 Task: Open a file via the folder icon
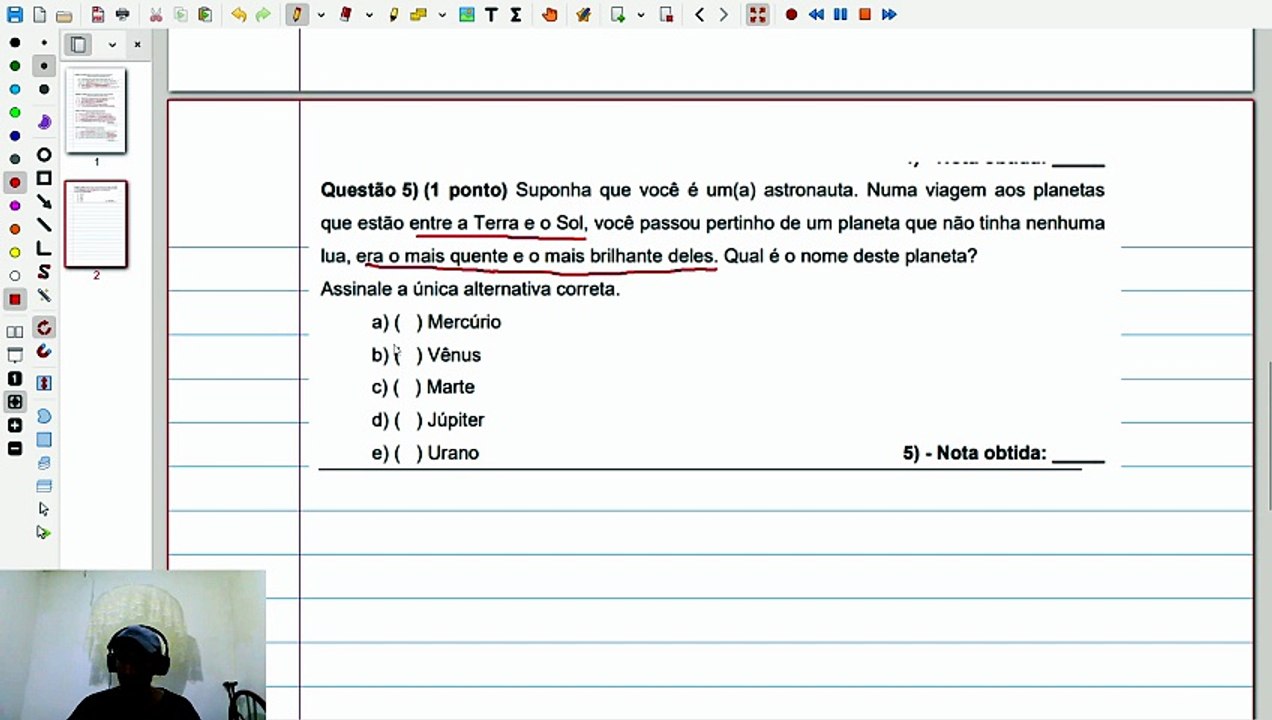point(64,15)
